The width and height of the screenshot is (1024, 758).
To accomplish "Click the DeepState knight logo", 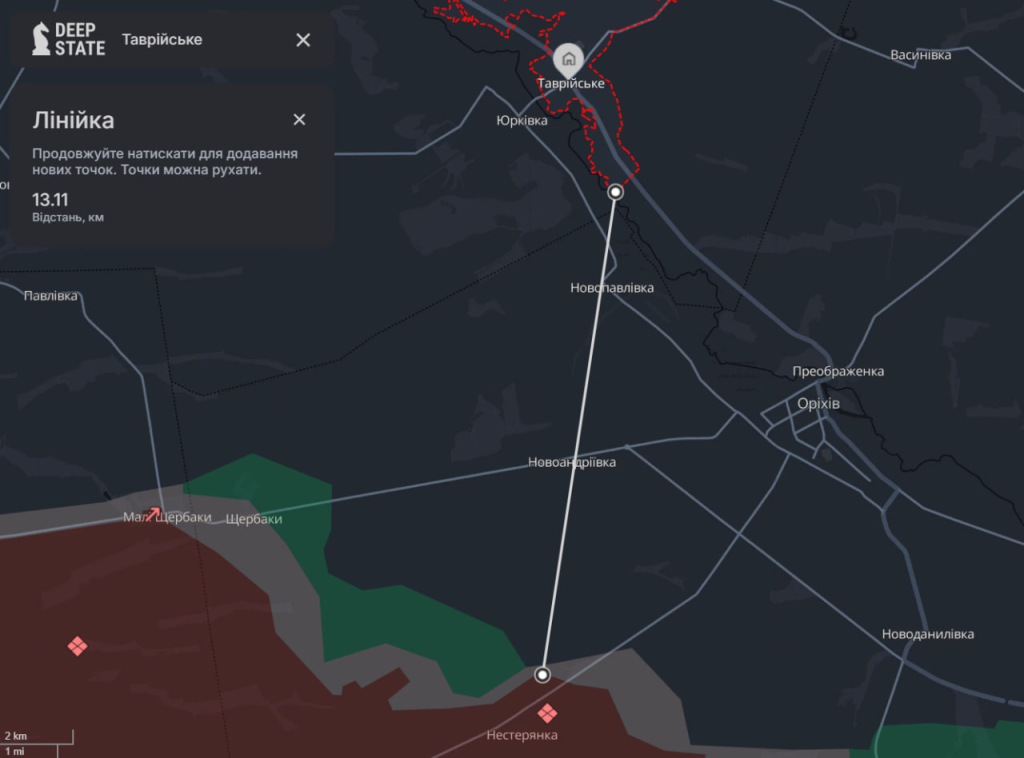I will click(x=41, y=39).
